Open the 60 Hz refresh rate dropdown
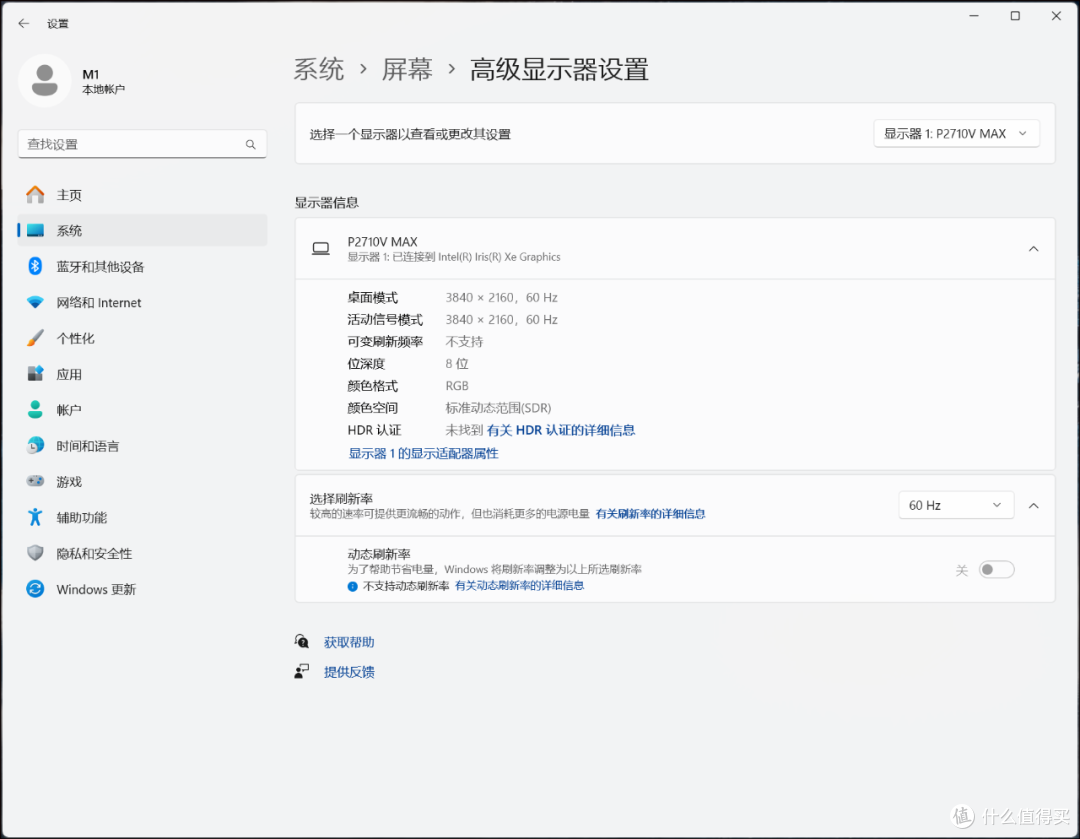This screenshot has height=839, width=1080. pos(956,506)
